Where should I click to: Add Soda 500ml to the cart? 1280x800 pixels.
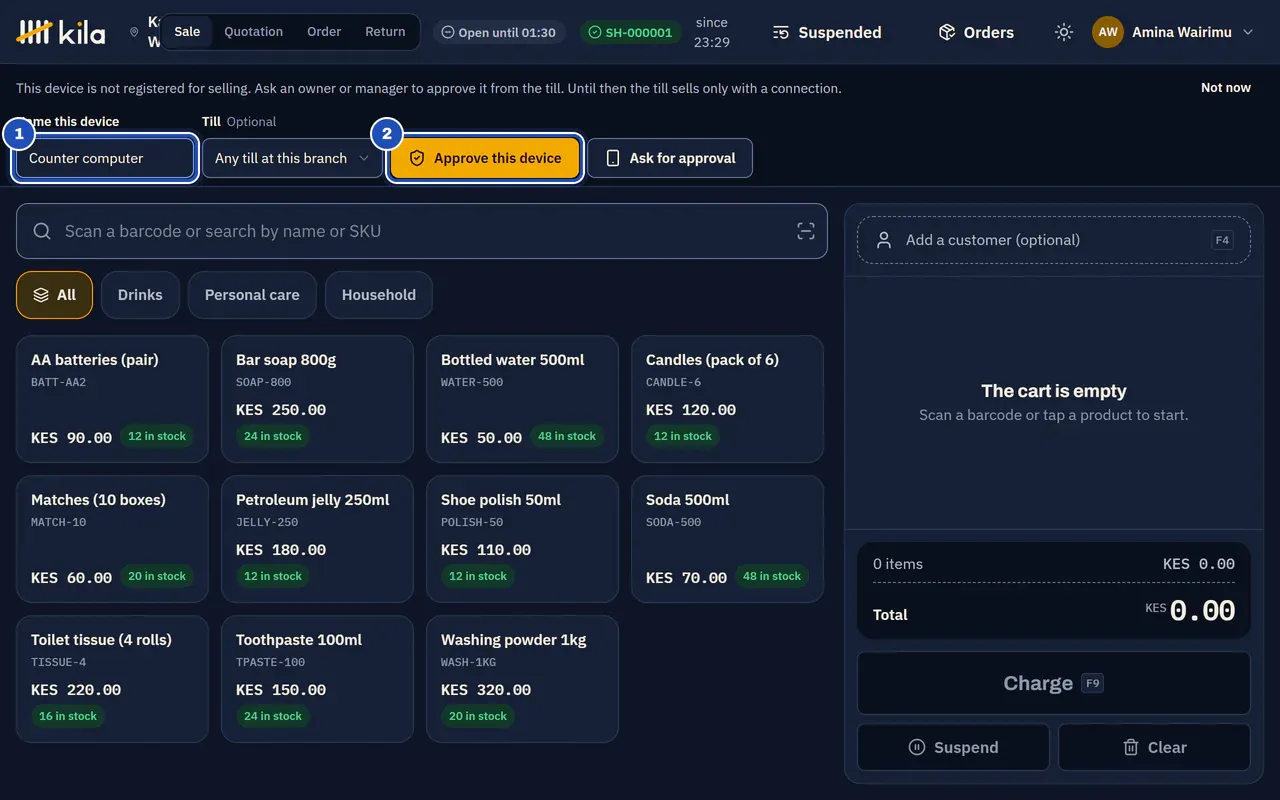pos(727,539)
